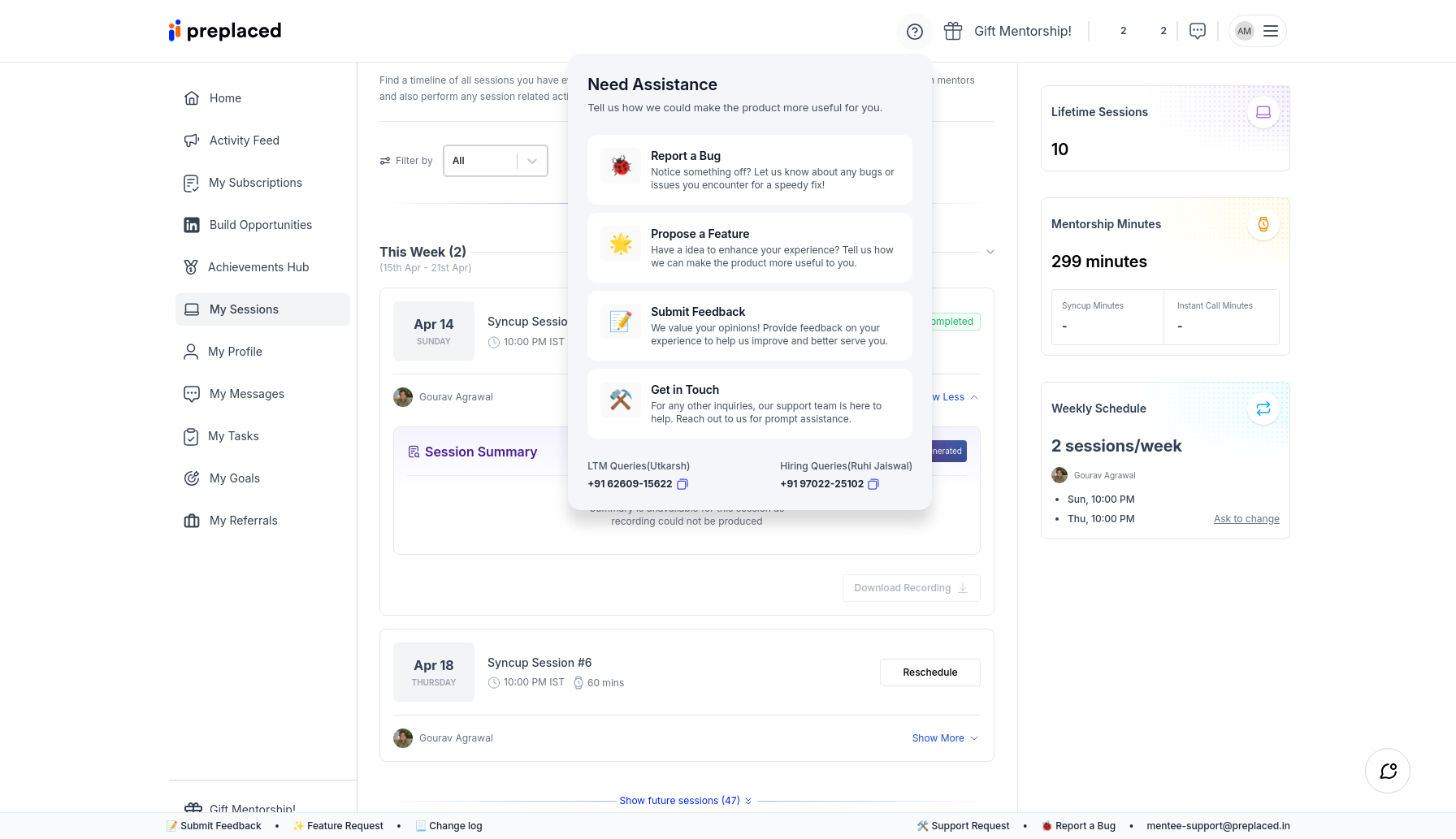Open My Messages in sidebar
This screenshot has width=1456, height=839.
click(x=262, y=394)
